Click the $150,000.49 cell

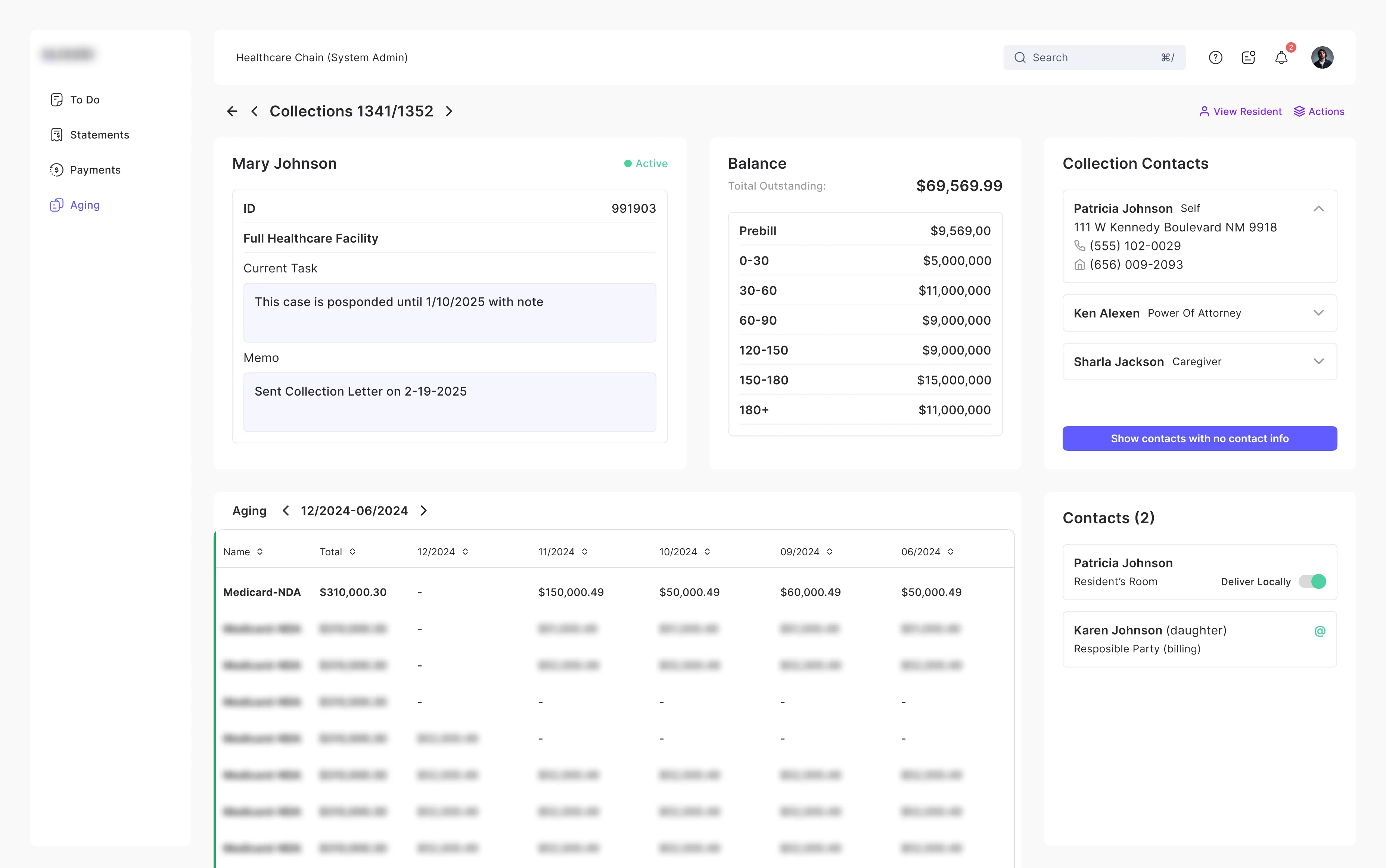tap(571, 592)
